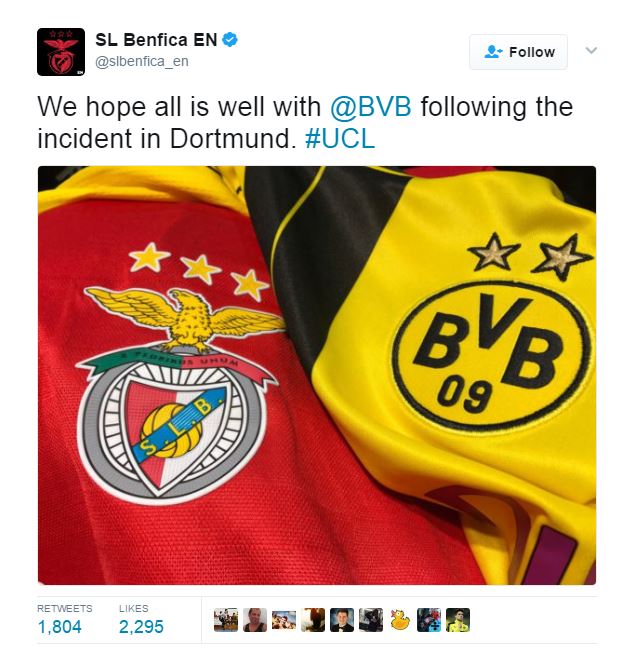Open the liker avatar left of the duck
Screen dimensions: 635x652
click(x=371, y=620)
